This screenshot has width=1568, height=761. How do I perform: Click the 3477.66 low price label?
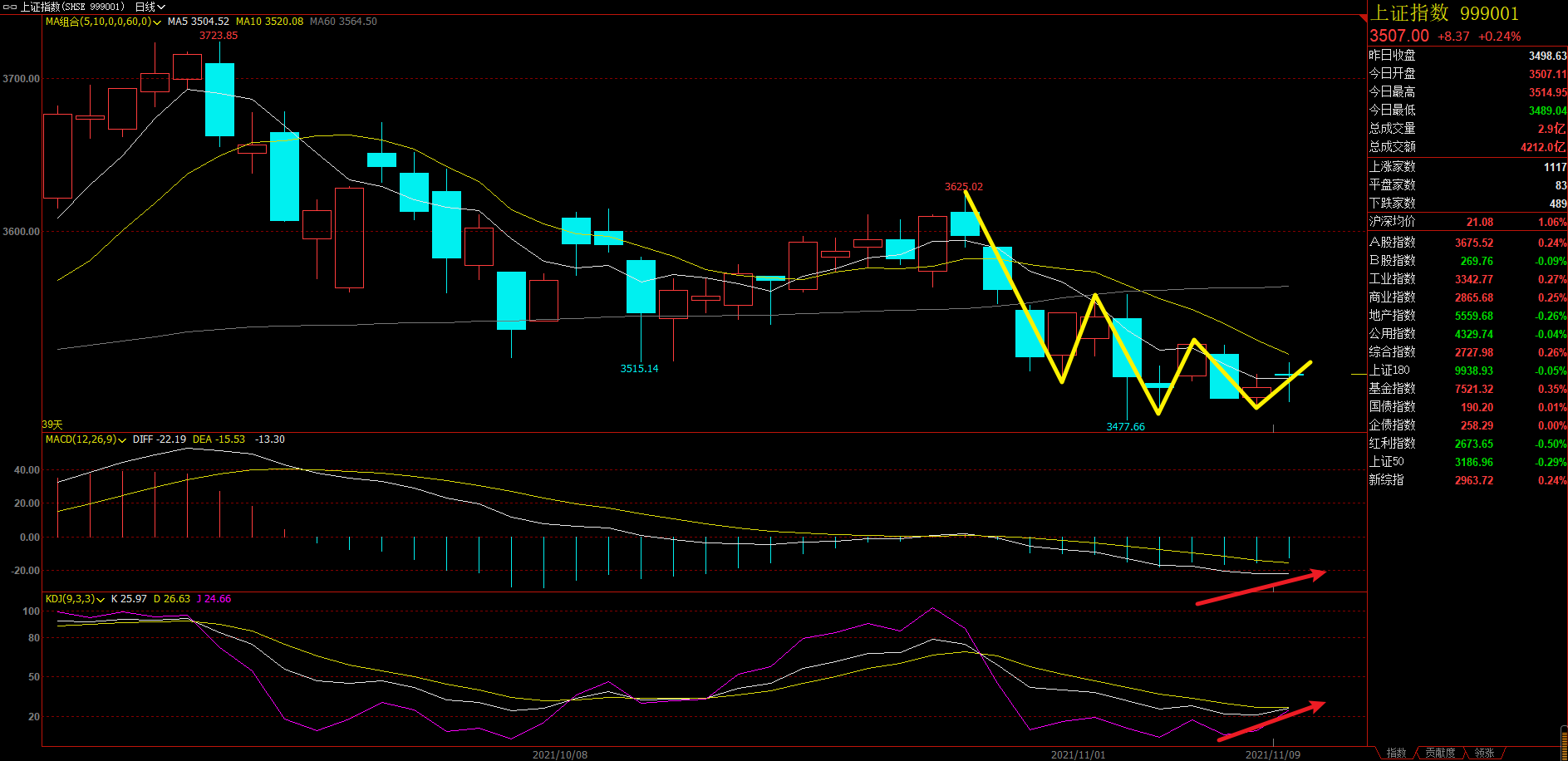(x=1125, y=427)
